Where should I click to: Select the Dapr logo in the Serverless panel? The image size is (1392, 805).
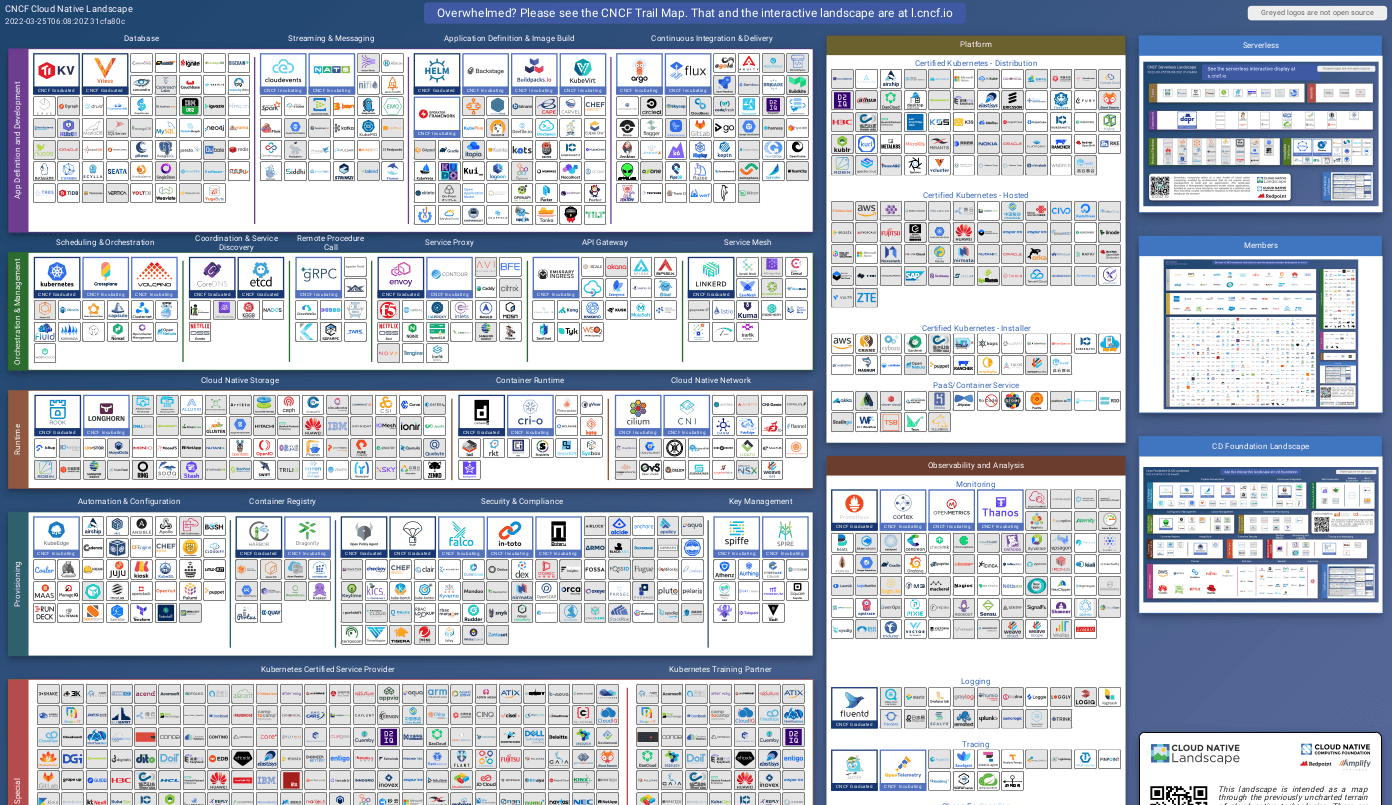tap(1187, 119)
